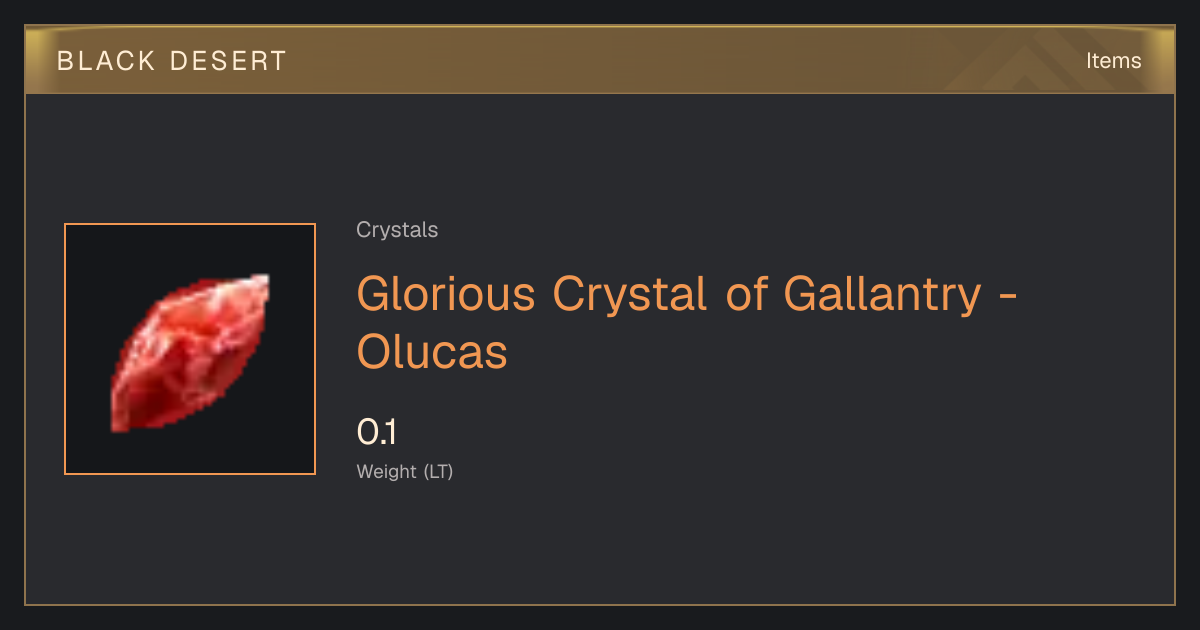Click the red crystal item icon

[190, 349]
